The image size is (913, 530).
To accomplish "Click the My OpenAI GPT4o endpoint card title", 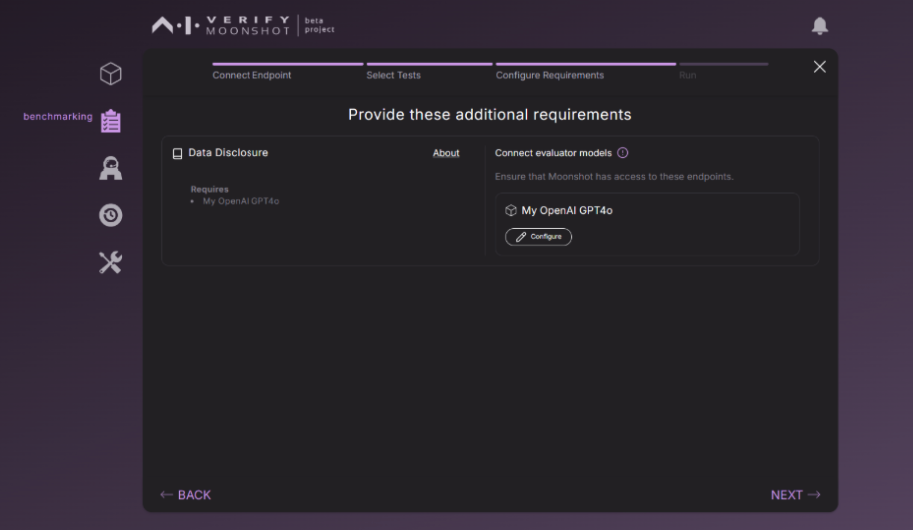I will click(x=567, y=210).
